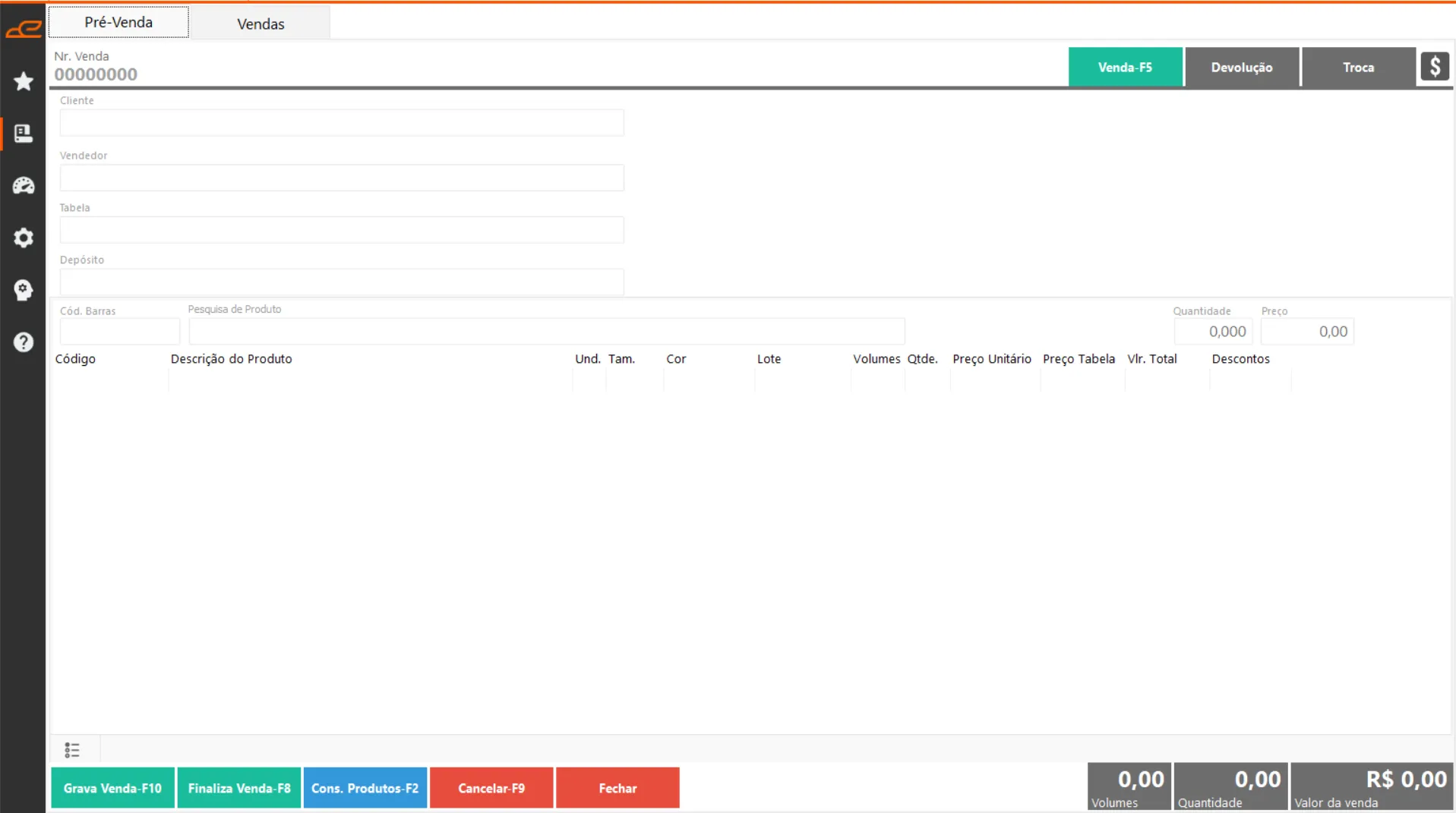Select the sales register sidebar icon
The image size is (1456, 813).
24,134
